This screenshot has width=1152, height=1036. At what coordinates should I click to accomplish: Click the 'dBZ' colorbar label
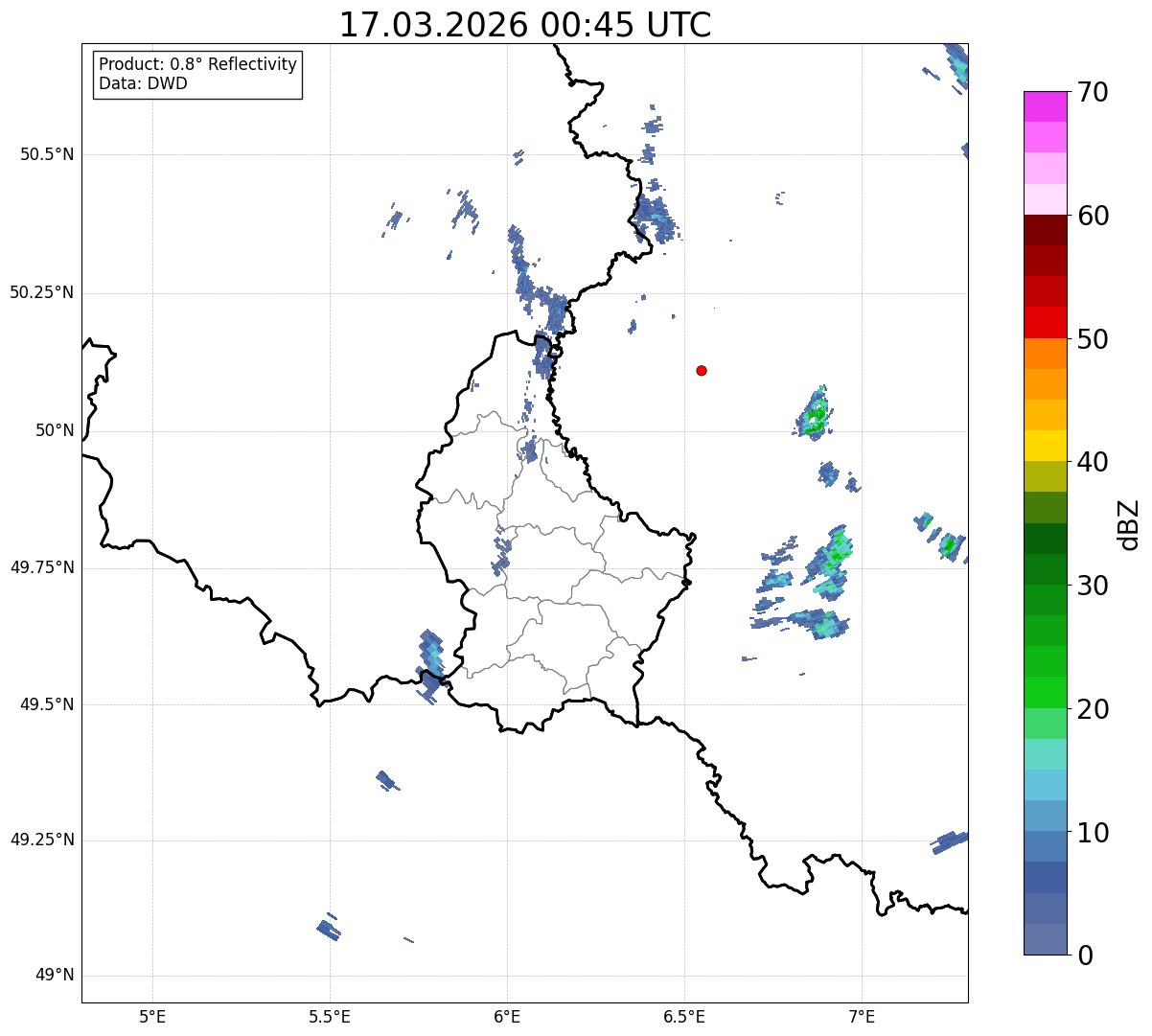point(1129,524)
